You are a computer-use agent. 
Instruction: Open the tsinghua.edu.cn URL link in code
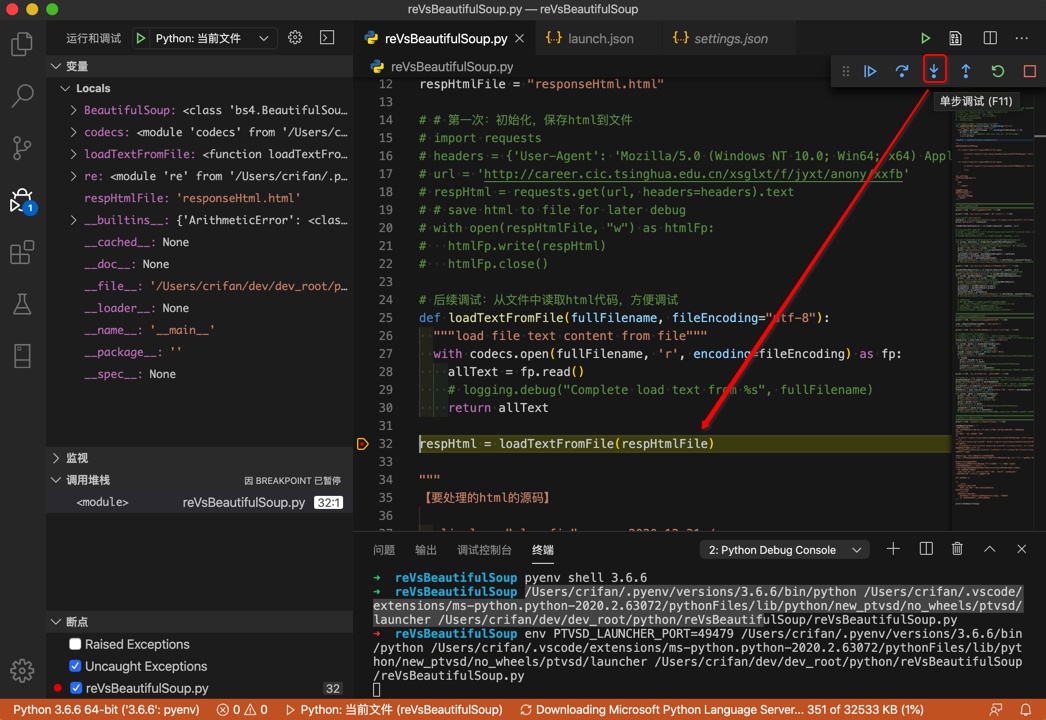point(693,174)
